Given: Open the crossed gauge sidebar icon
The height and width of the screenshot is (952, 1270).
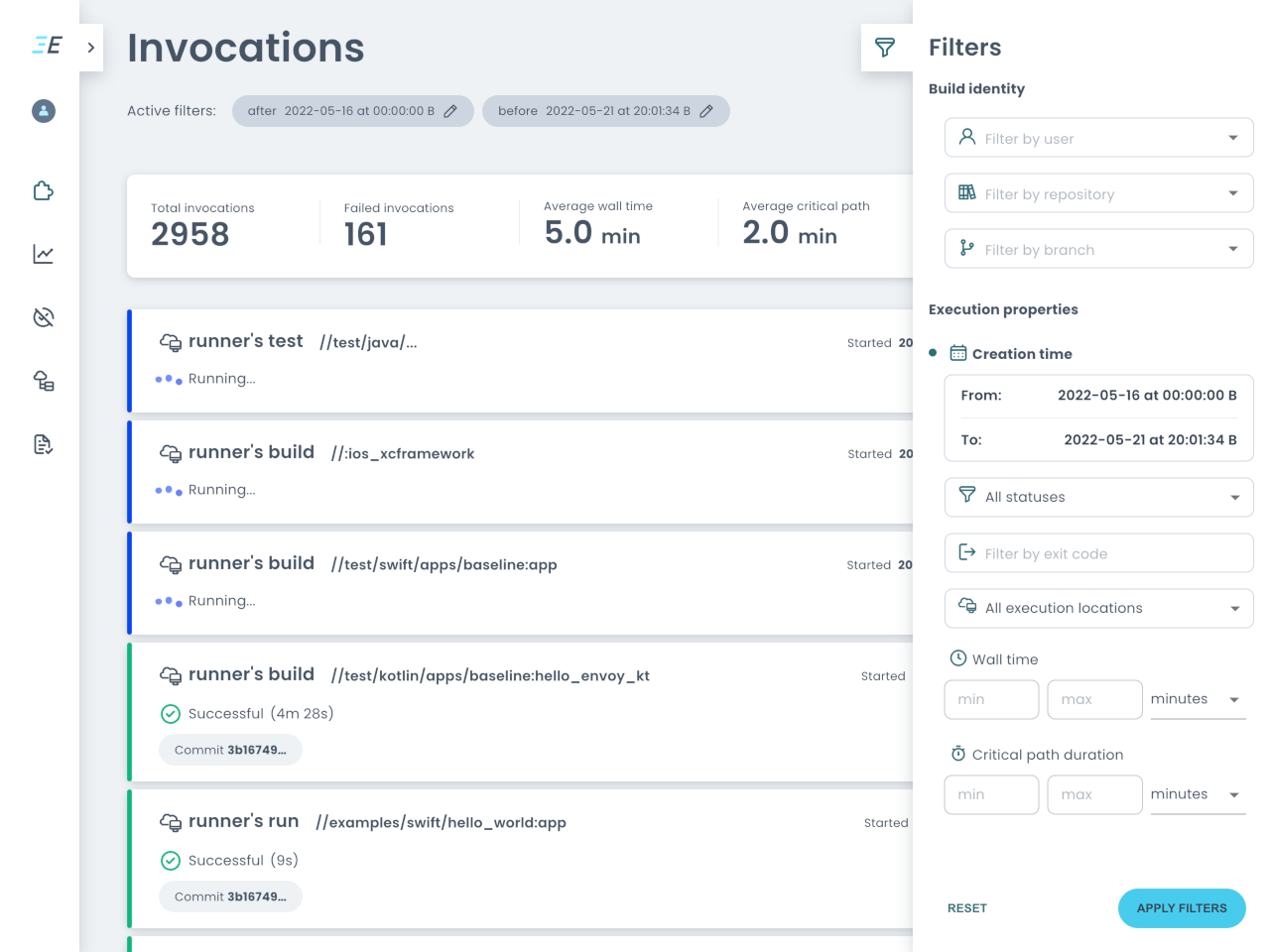Looking at the screenshot, I should tap(44, 317).
